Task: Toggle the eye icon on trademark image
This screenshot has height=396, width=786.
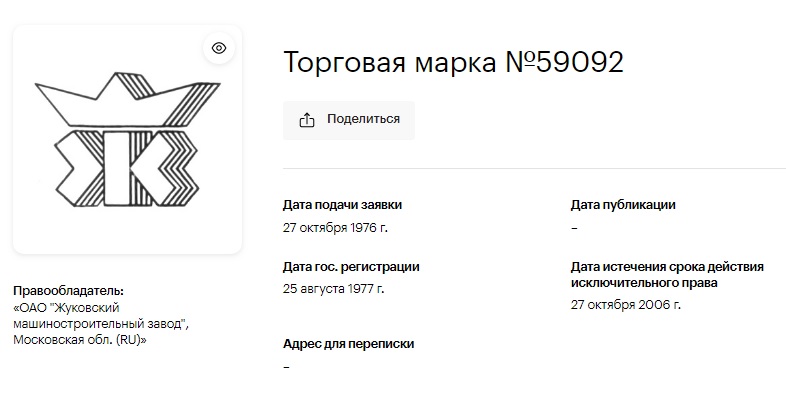Action: coord(219,48)
